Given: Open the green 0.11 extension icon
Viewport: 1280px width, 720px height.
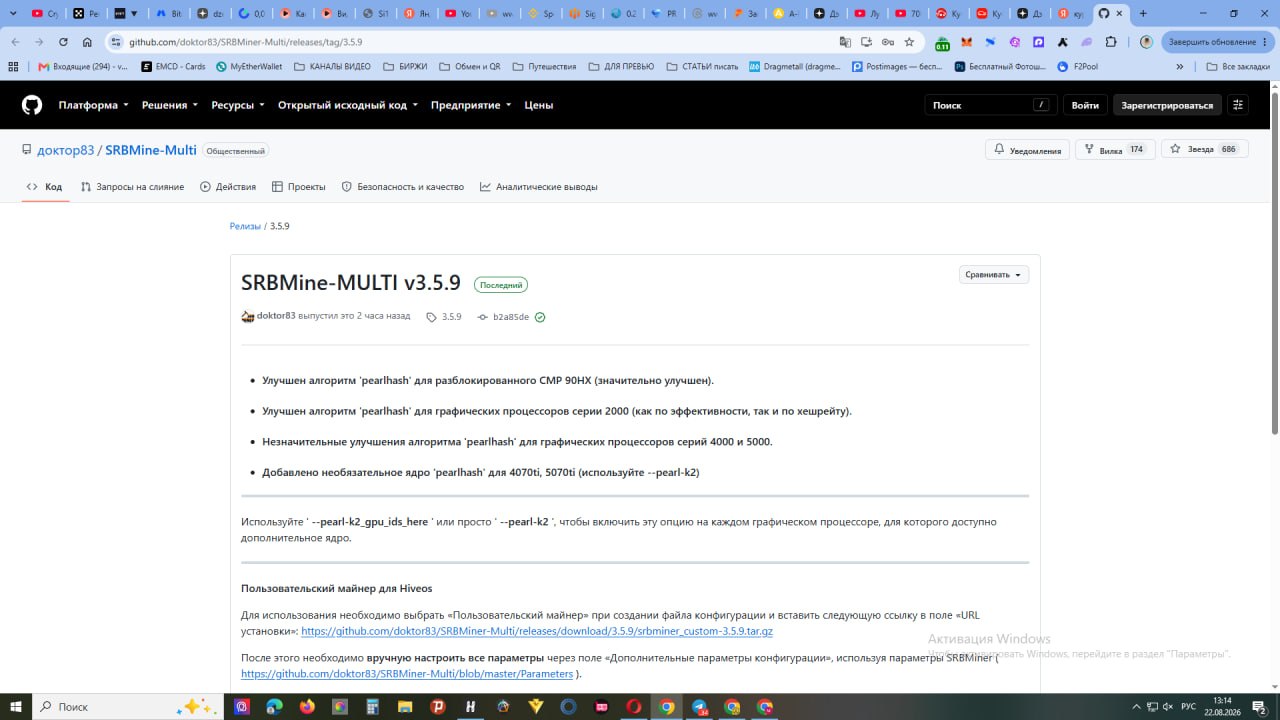Looking at the screenshot, I should (x=942, y=43).
